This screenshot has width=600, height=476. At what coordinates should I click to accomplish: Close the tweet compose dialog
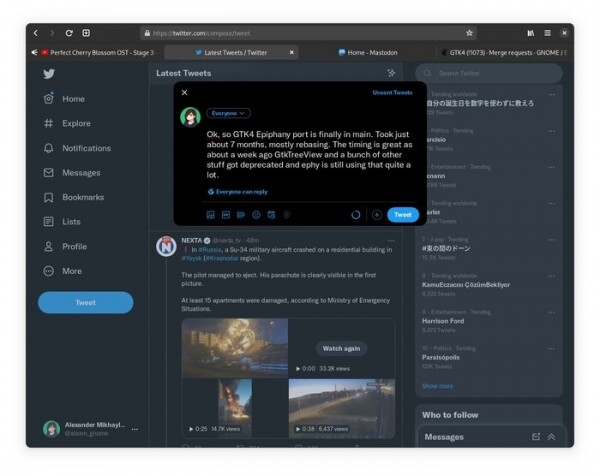[x=185, y=92]
